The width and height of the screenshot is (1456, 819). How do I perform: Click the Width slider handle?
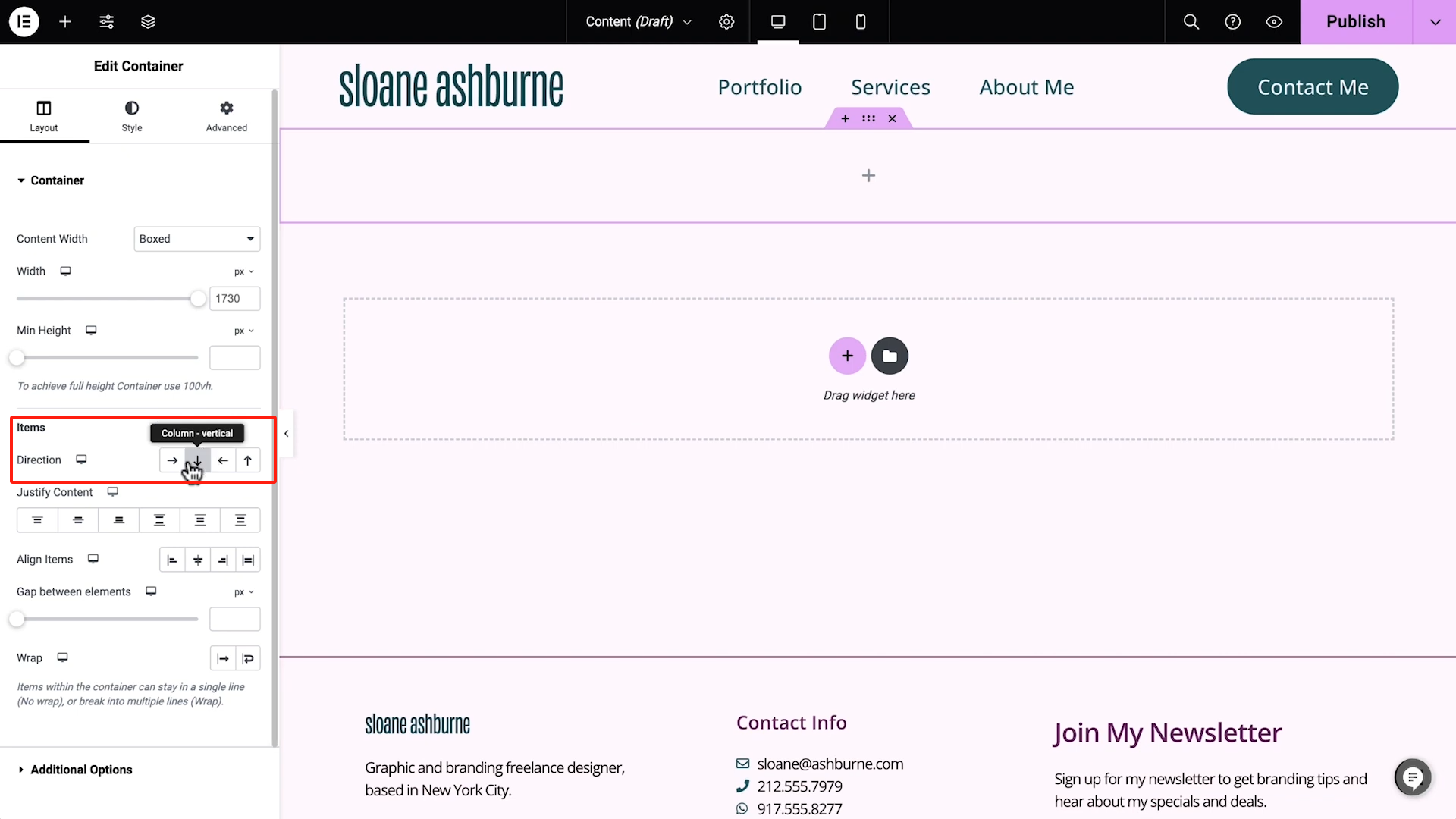click(x=198, y=299)
